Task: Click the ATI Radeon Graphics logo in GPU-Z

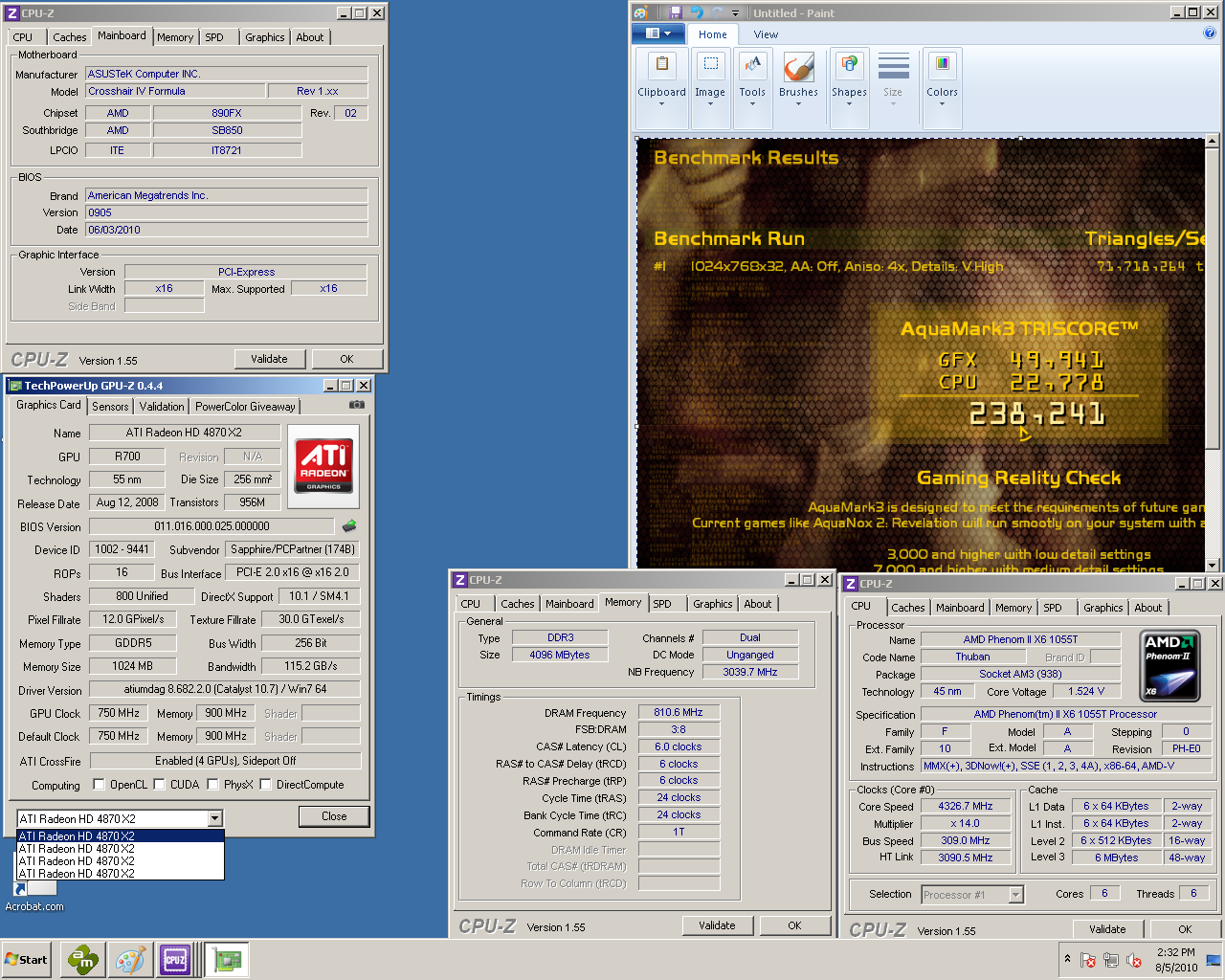Action: click(x=323, y=466)
